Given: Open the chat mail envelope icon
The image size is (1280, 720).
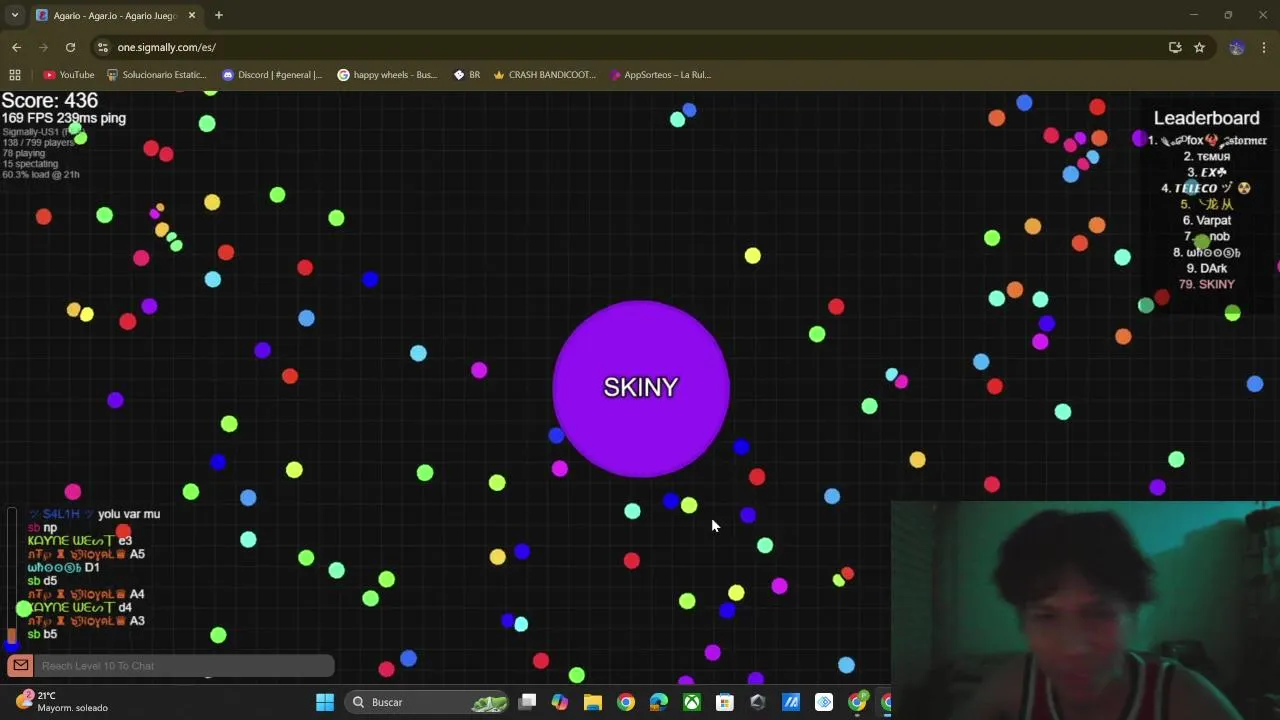Looking at the screenshot, I should (x=20, y=665).
